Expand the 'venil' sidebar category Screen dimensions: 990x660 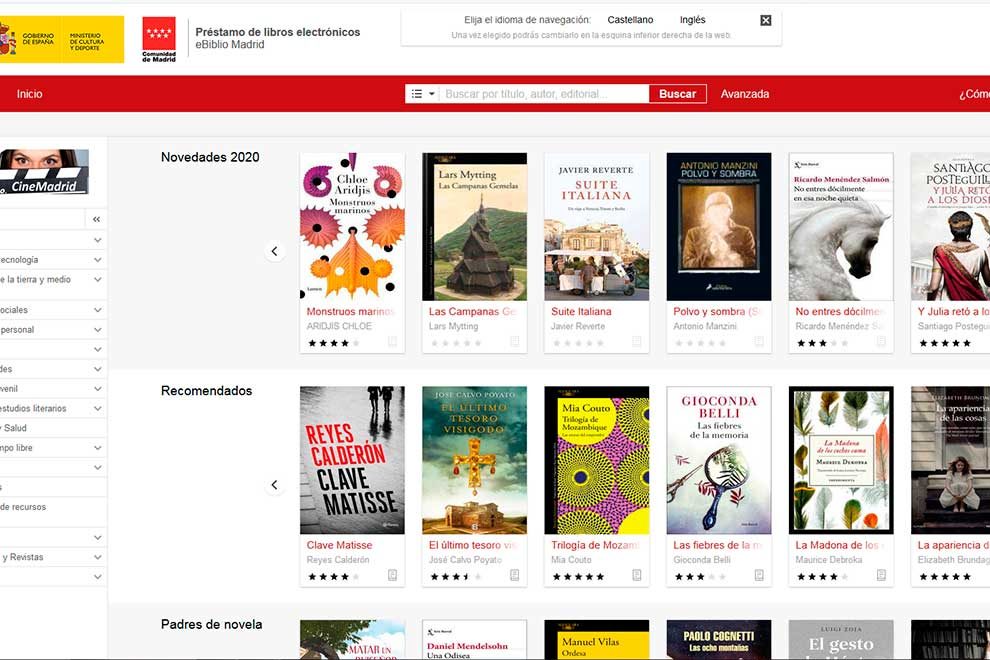pyautogui.click(x=97, y=389)
